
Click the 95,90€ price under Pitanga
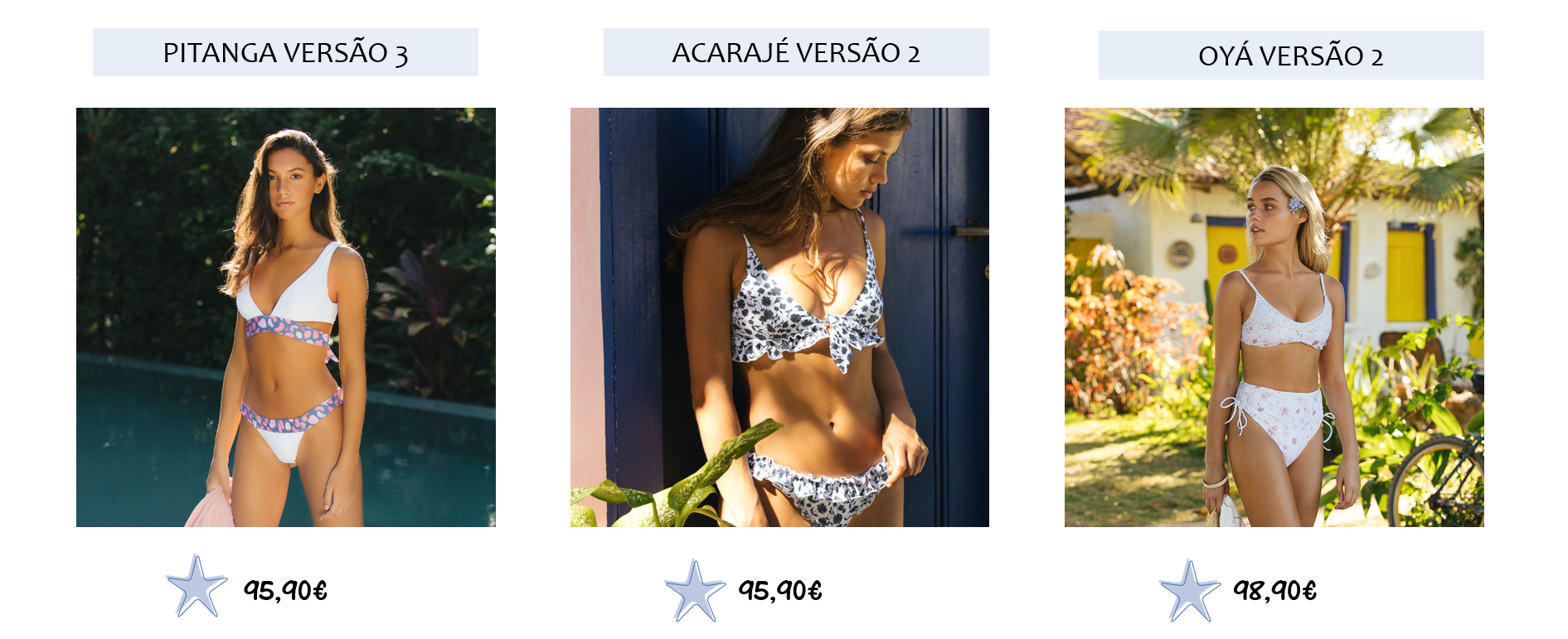[x=285, y=591]
